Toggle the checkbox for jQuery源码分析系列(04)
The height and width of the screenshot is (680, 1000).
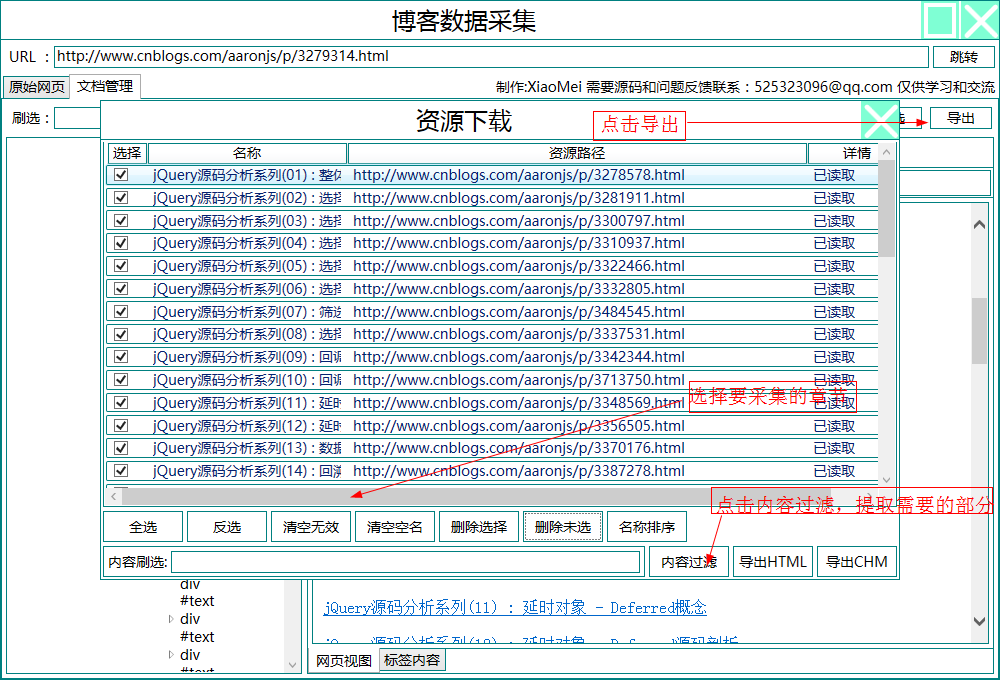121,243
